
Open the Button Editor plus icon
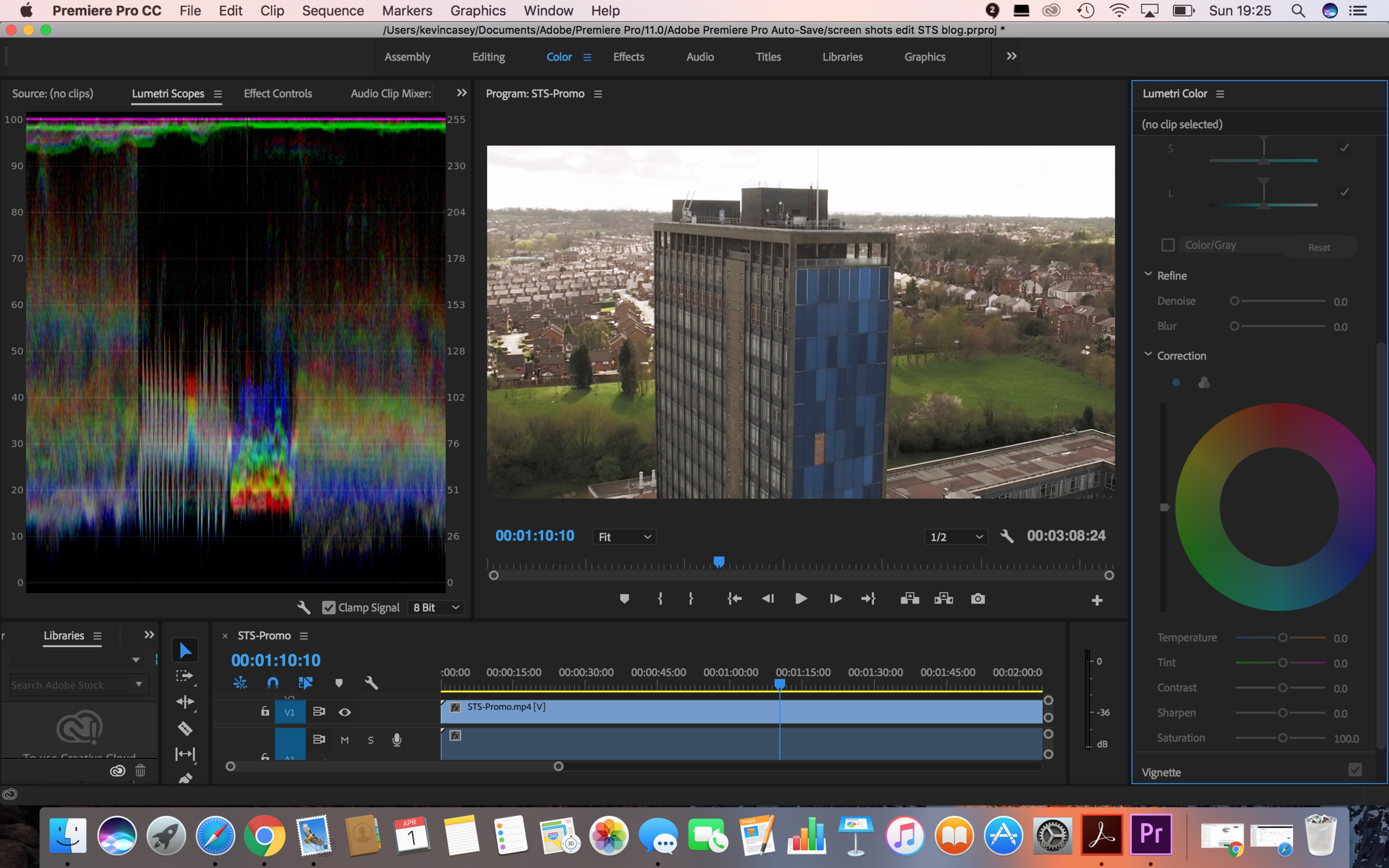(x=1097, y=600)
